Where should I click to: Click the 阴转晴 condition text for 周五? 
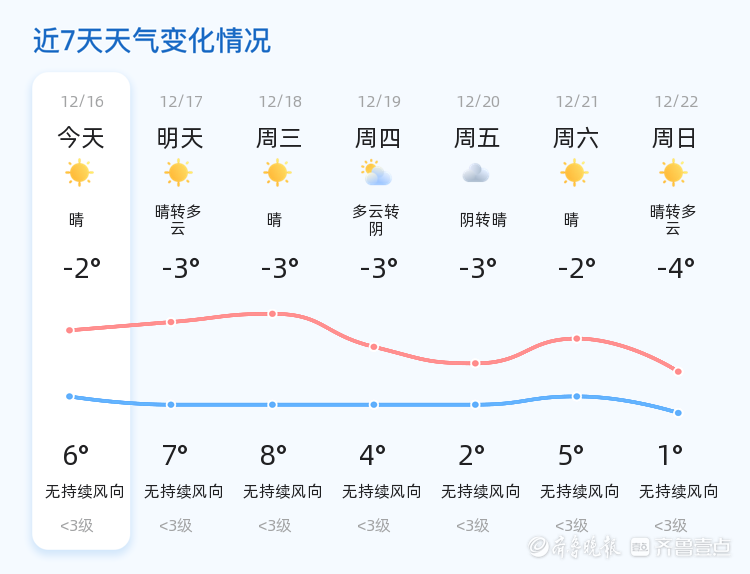coord(483,220)
